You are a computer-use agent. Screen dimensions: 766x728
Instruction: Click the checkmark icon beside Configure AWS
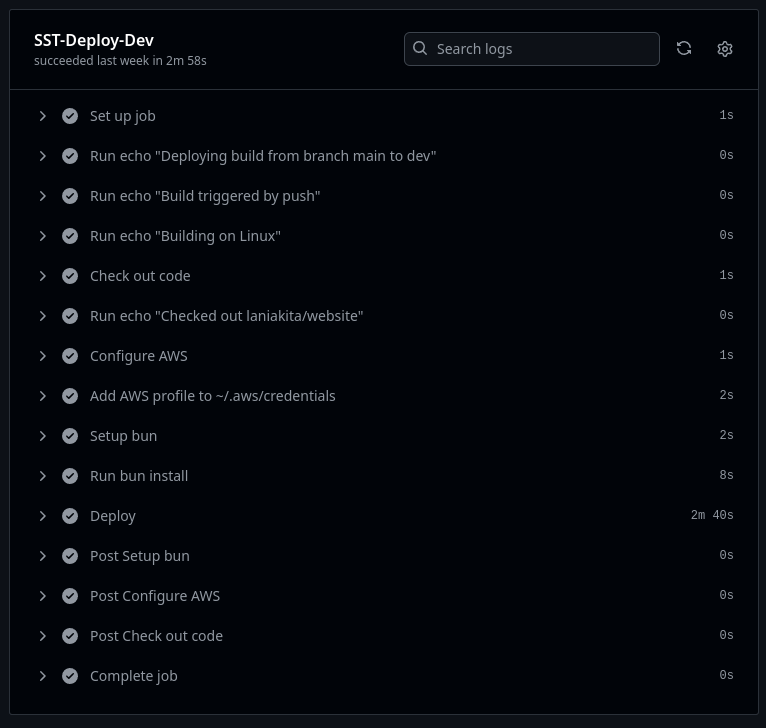coord(70,356)
